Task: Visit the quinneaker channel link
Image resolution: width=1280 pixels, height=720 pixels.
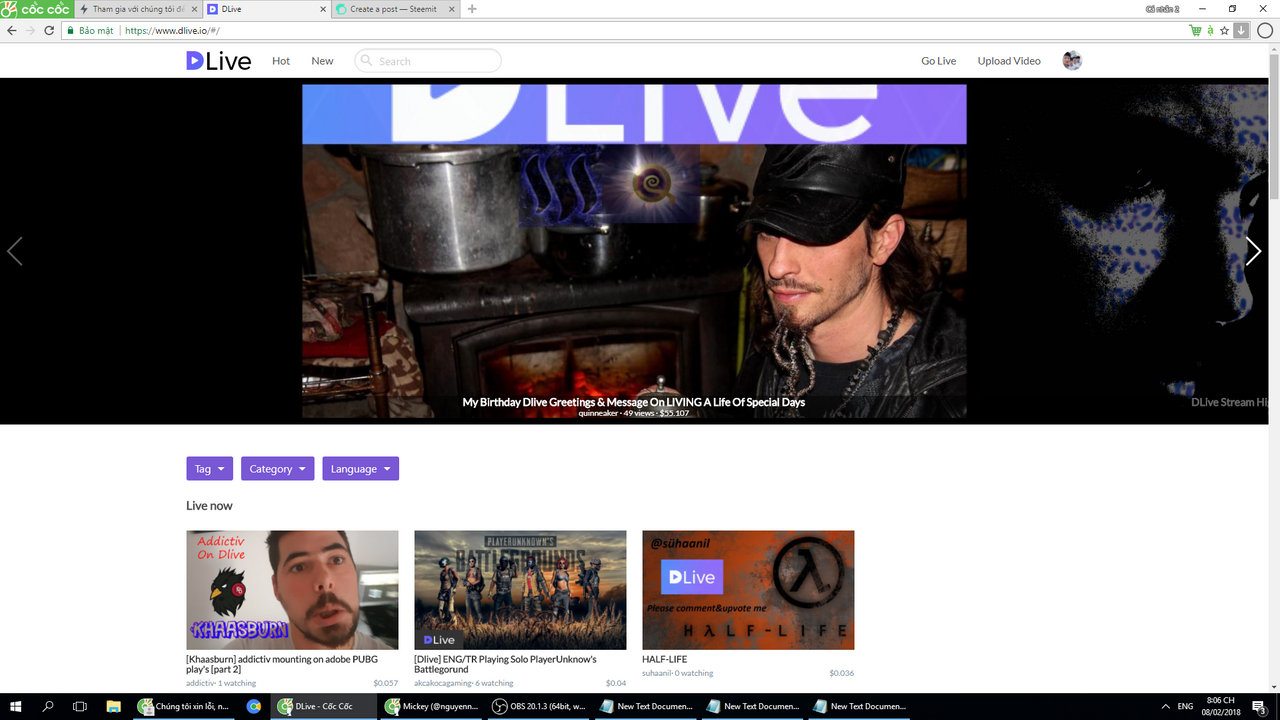Action: 598,413
